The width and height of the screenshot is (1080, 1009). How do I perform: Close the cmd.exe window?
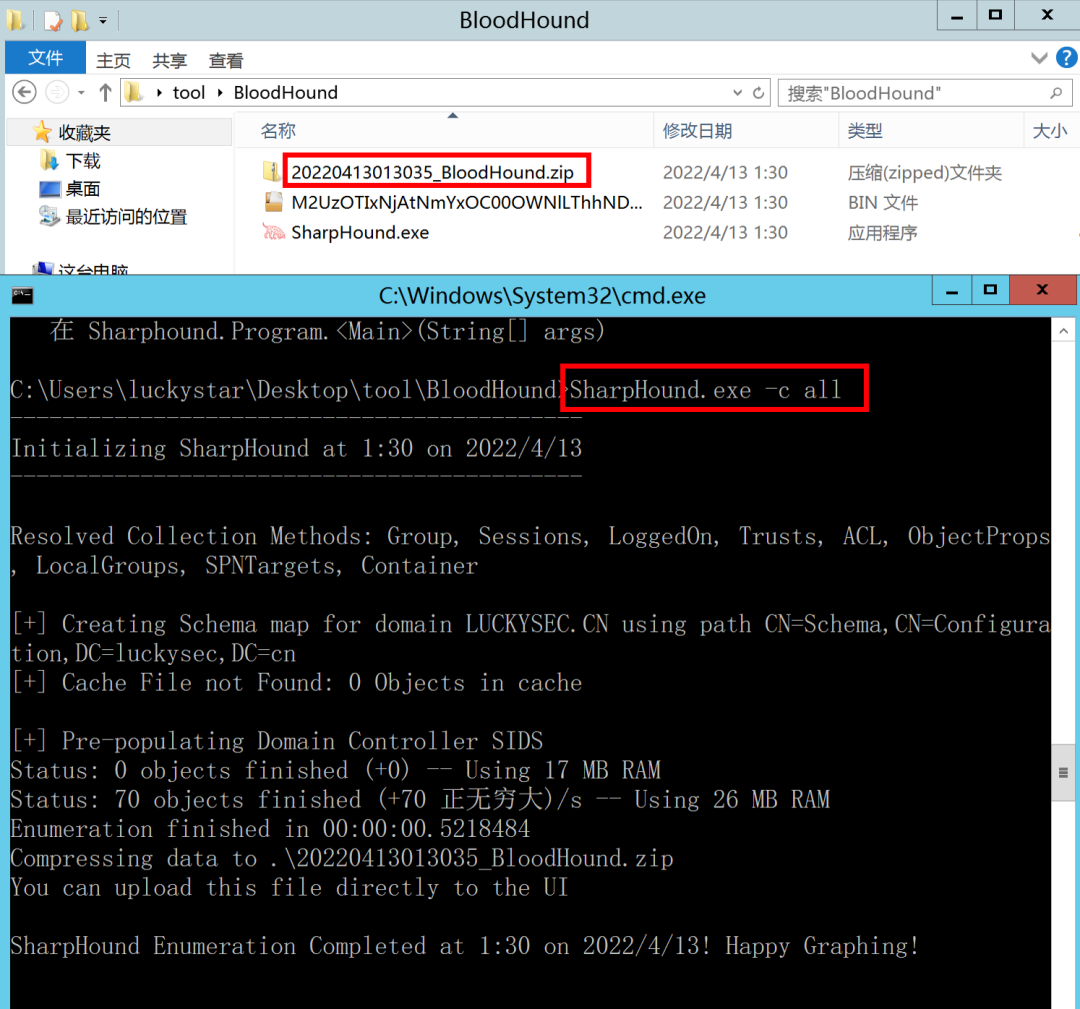point(1042,291)
